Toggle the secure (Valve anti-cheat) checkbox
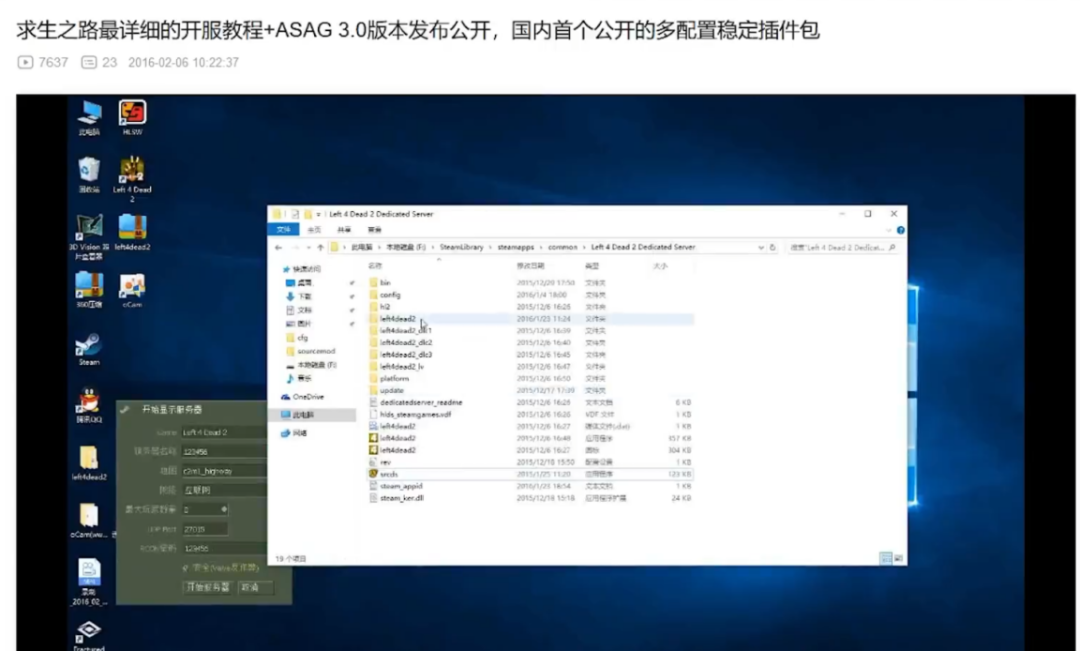 tap(186, 568)
